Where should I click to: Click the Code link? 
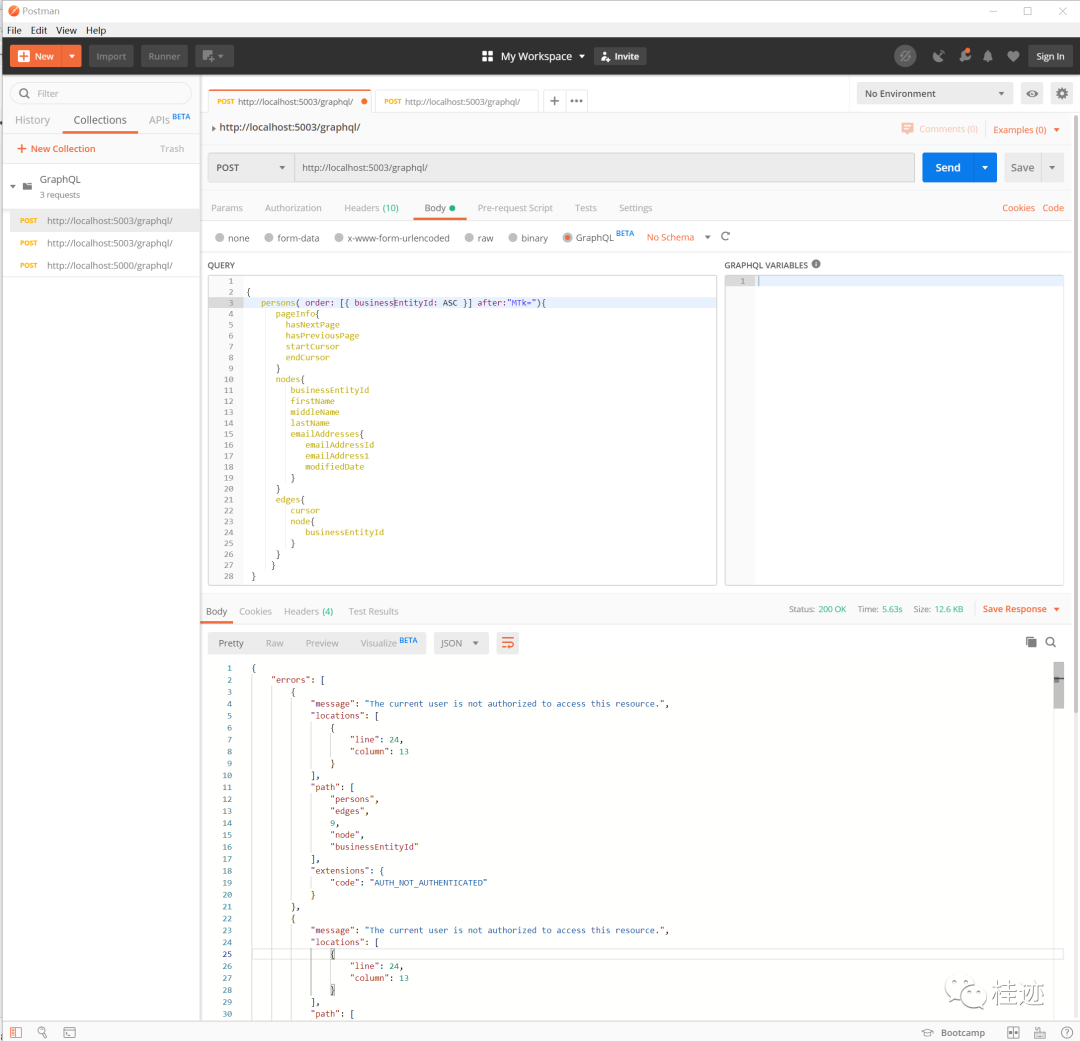[1052, 207]
